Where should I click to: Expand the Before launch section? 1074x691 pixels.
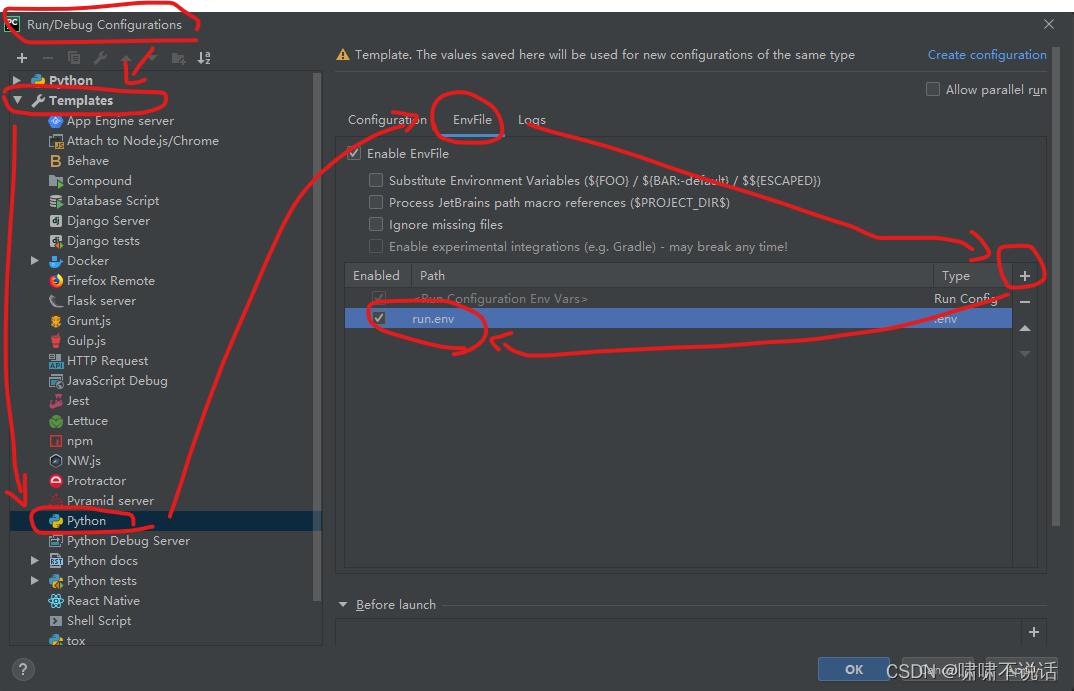[343, 604]
